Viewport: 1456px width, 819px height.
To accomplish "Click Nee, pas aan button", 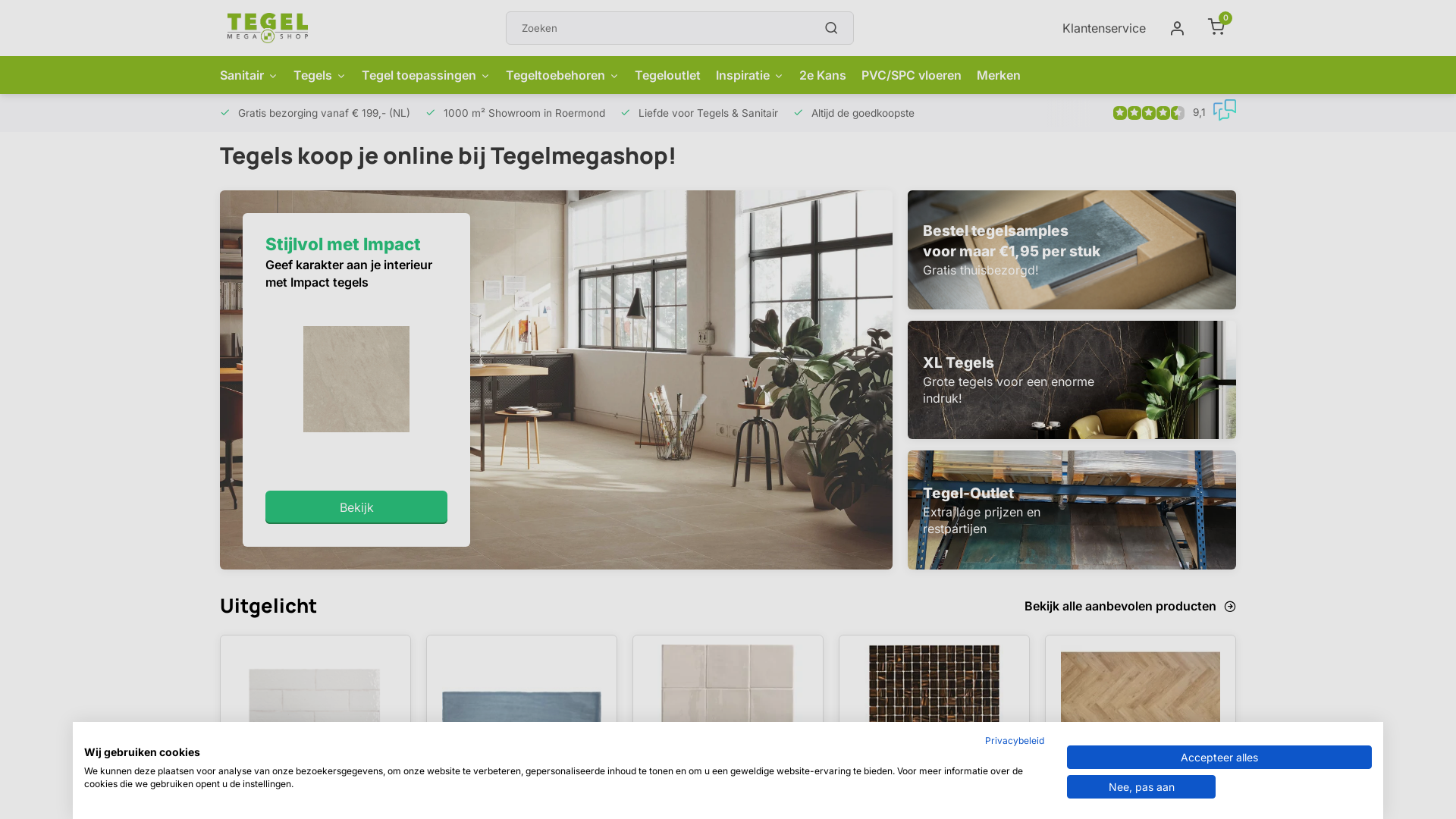I will pos(1141,787).
